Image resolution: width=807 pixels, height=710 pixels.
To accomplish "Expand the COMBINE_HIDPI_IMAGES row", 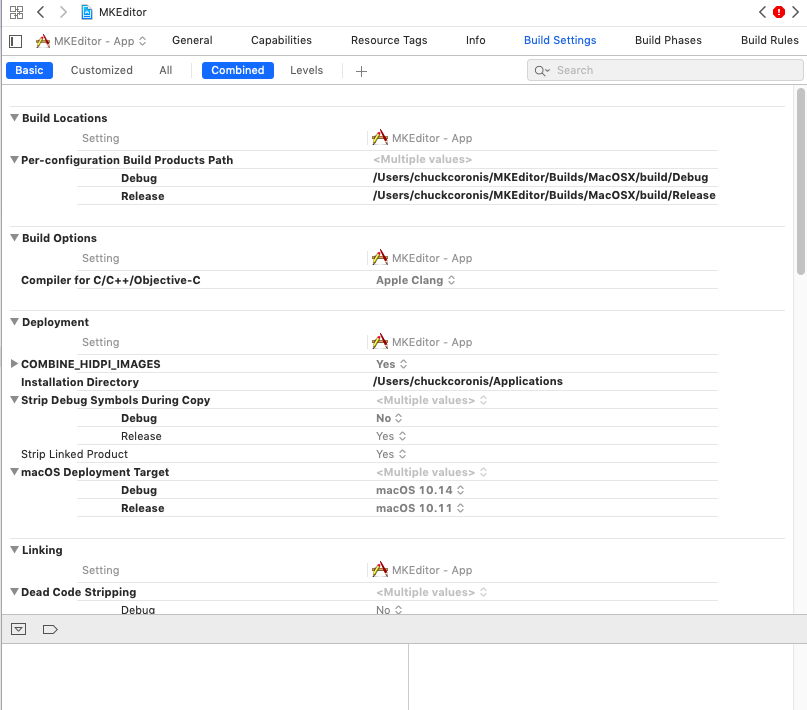I will pyautogui.click(x=14, y=364).
